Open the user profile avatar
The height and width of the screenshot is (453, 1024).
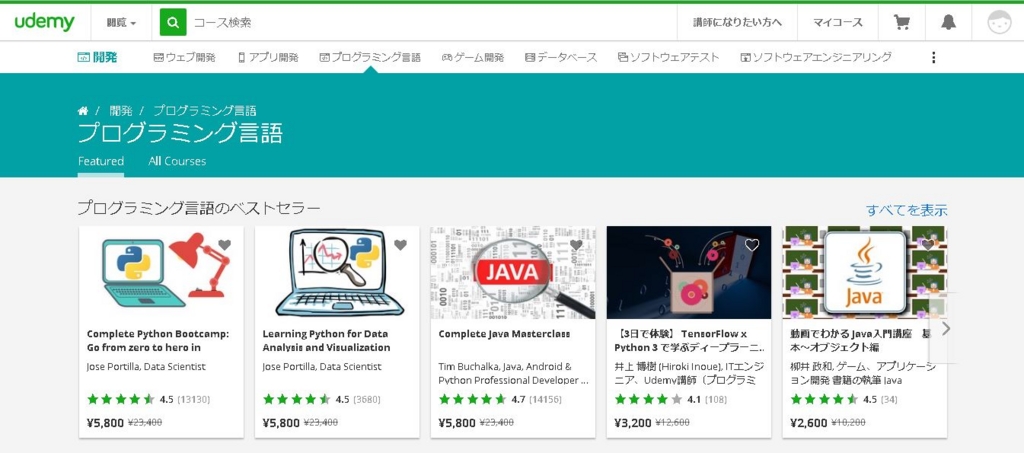[999, 23]
